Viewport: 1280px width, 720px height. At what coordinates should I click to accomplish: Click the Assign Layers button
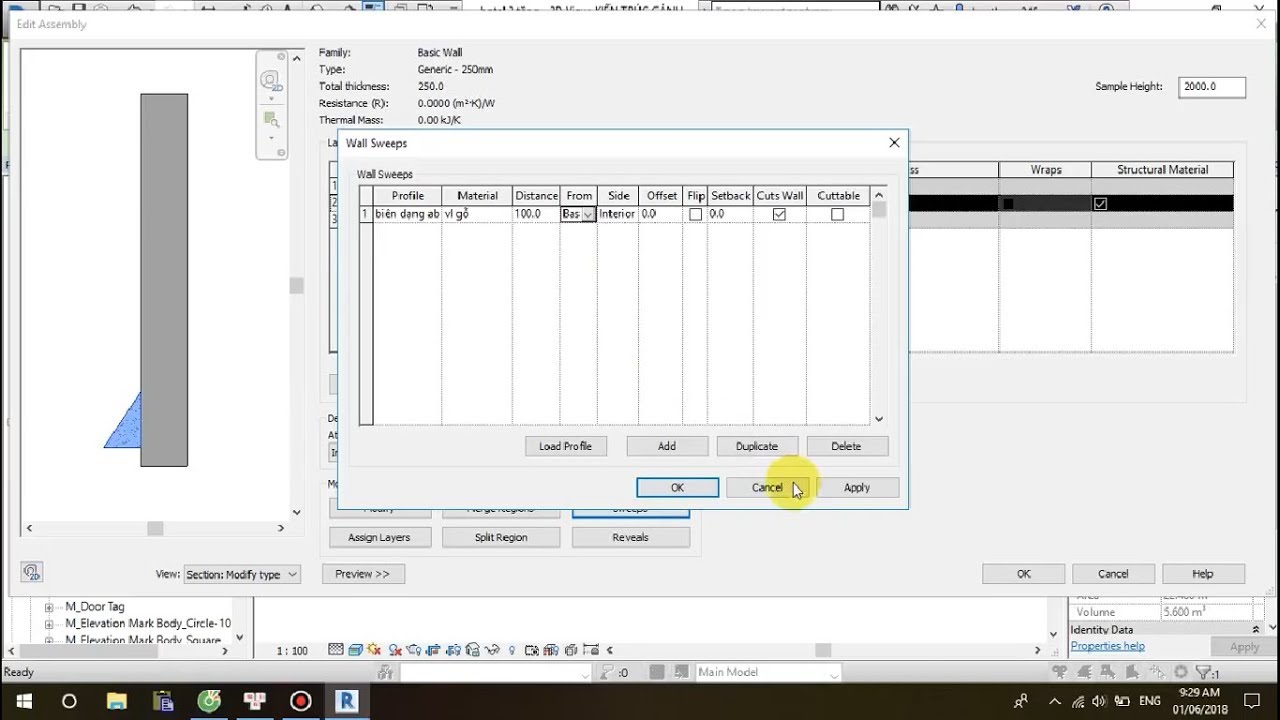[x=379, y=537]
